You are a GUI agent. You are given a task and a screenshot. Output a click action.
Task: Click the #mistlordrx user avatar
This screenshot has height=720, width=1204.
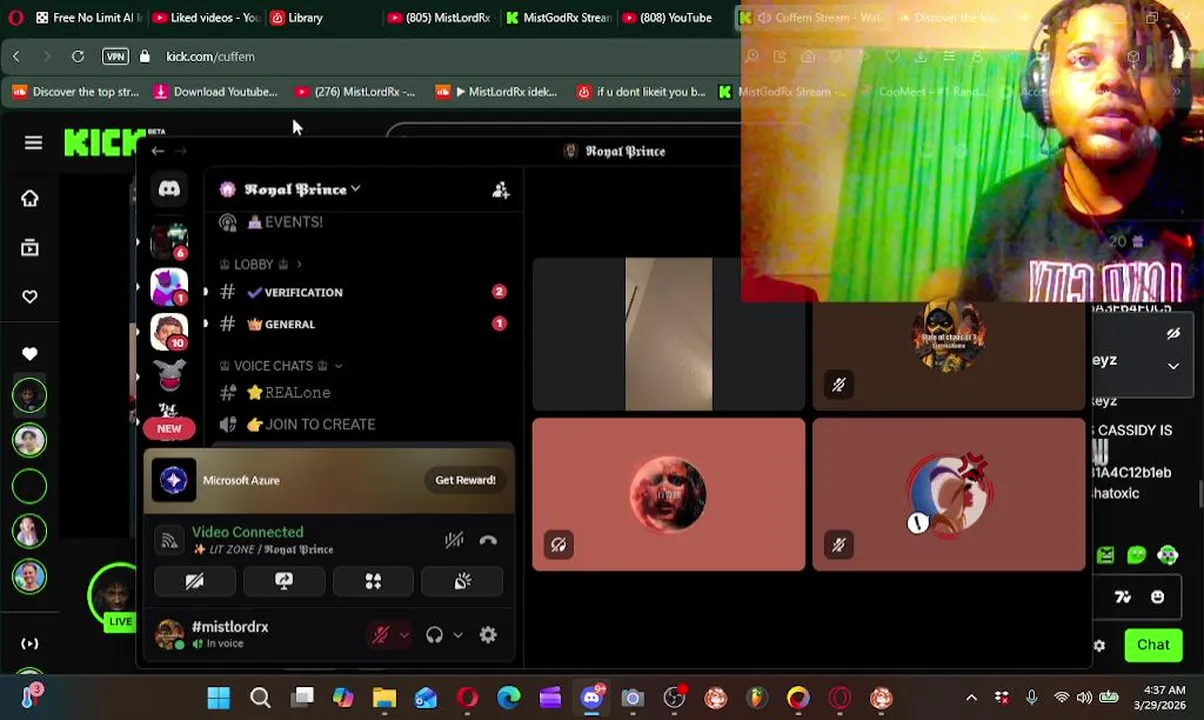(170, 634)
